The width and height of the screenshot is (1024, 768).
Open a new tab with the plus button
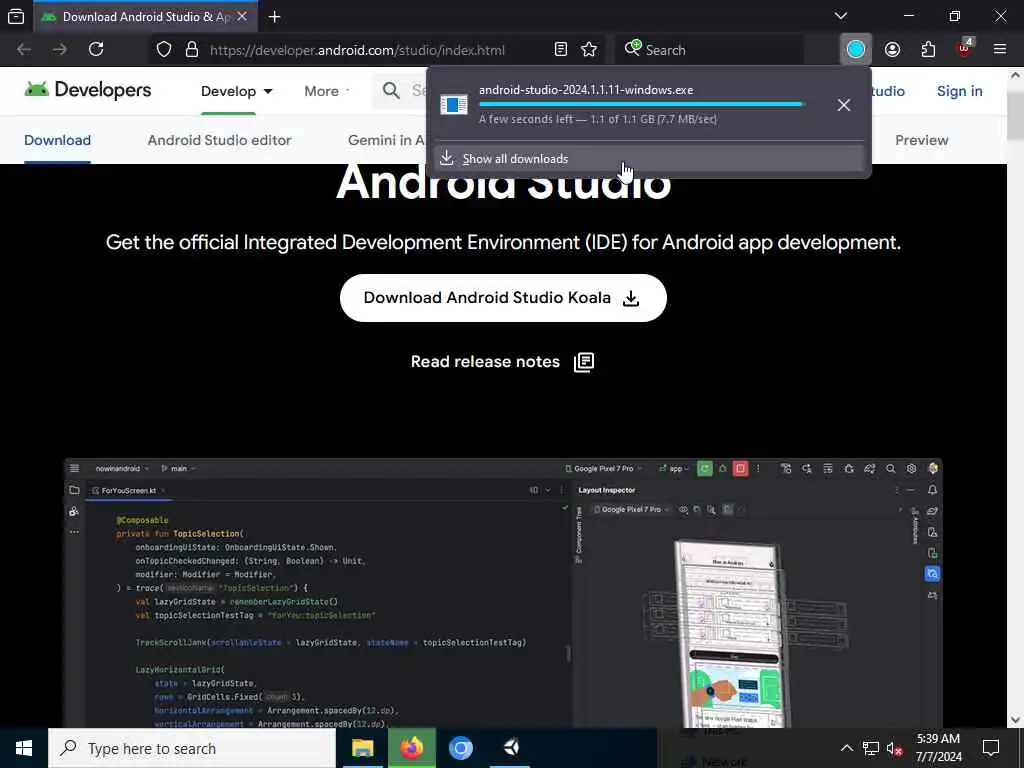point(274,17)
